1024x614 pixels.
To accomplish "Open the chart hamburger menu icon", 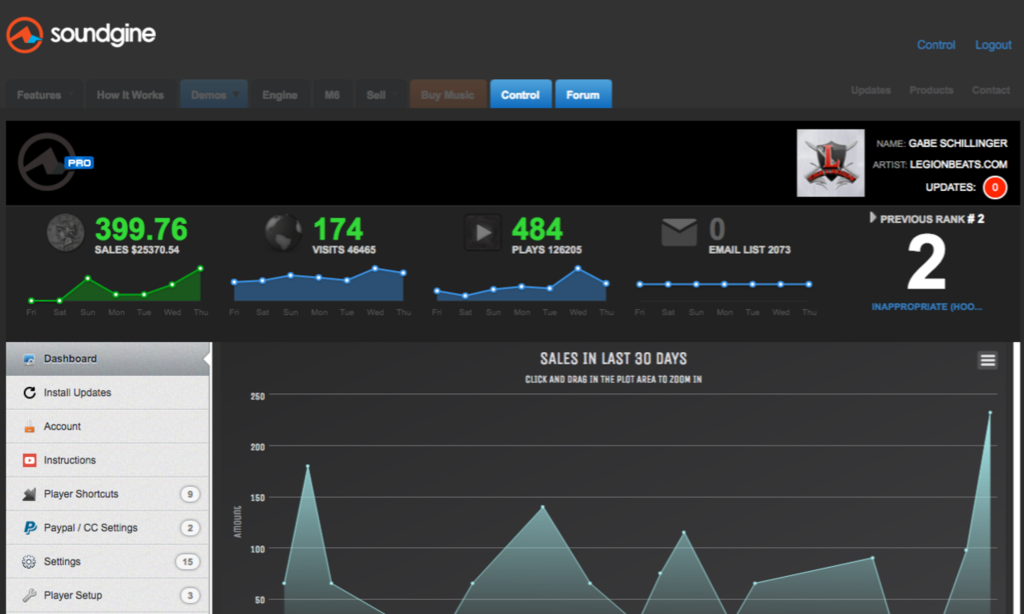I will (x=987, y=360).
